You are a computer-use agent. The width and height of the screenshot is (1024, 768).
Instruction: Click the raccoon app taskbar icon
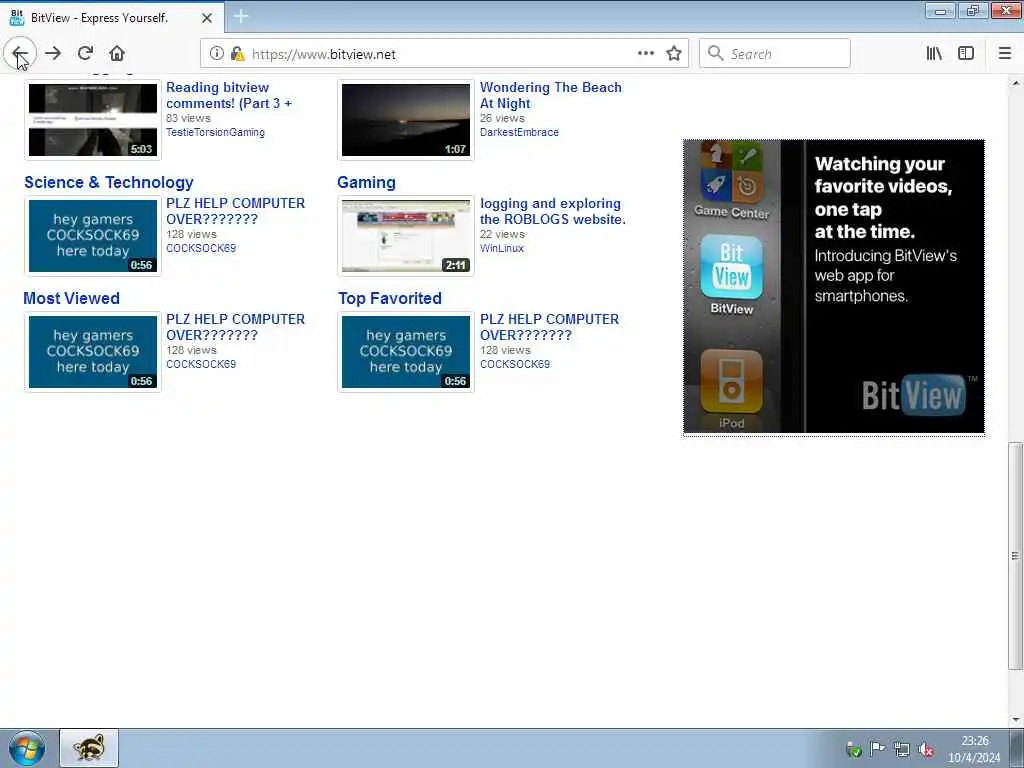click(x=89, y=748)
